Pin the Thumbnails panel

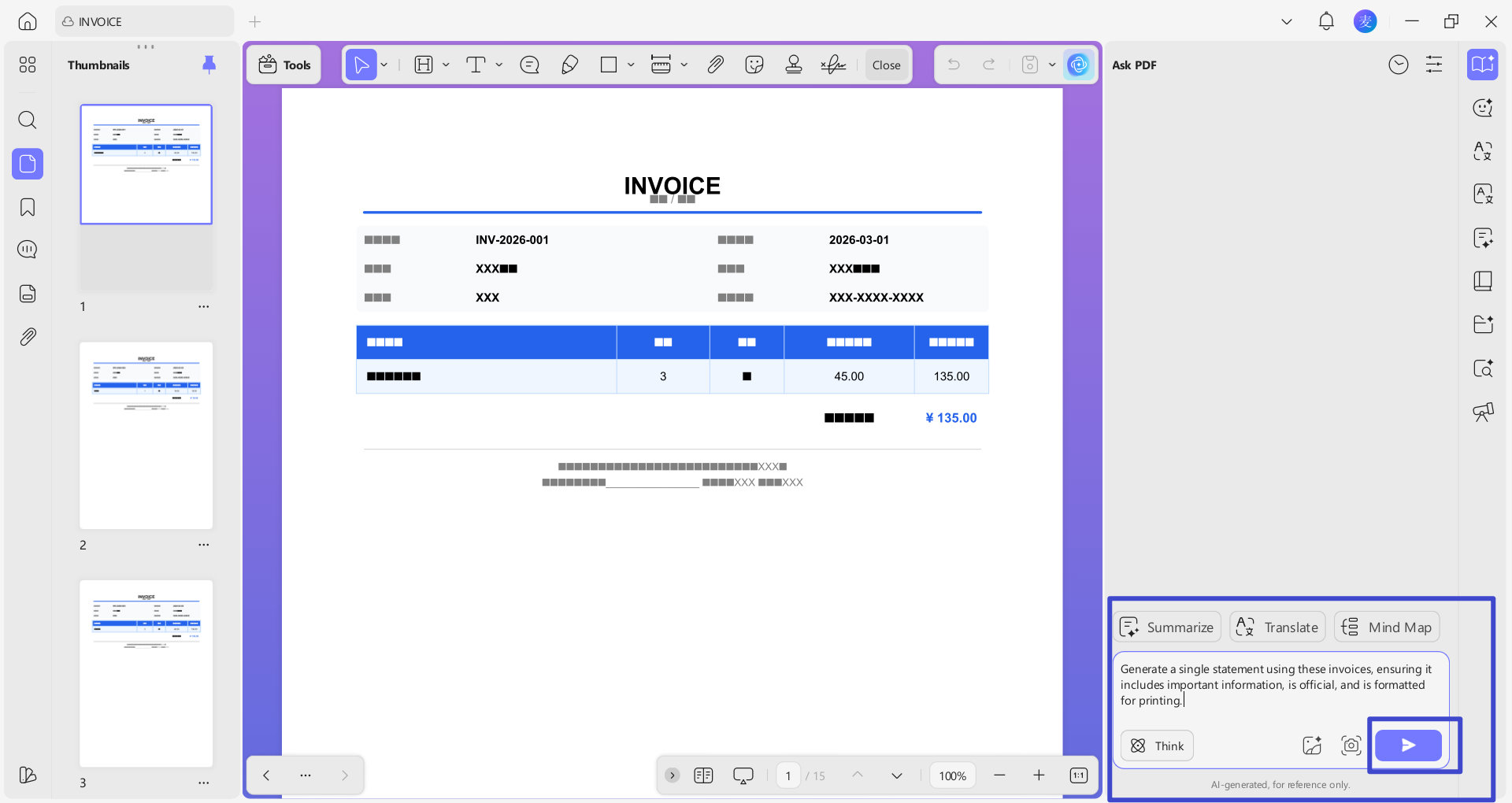pyautogui.click(x=209, y=65)
